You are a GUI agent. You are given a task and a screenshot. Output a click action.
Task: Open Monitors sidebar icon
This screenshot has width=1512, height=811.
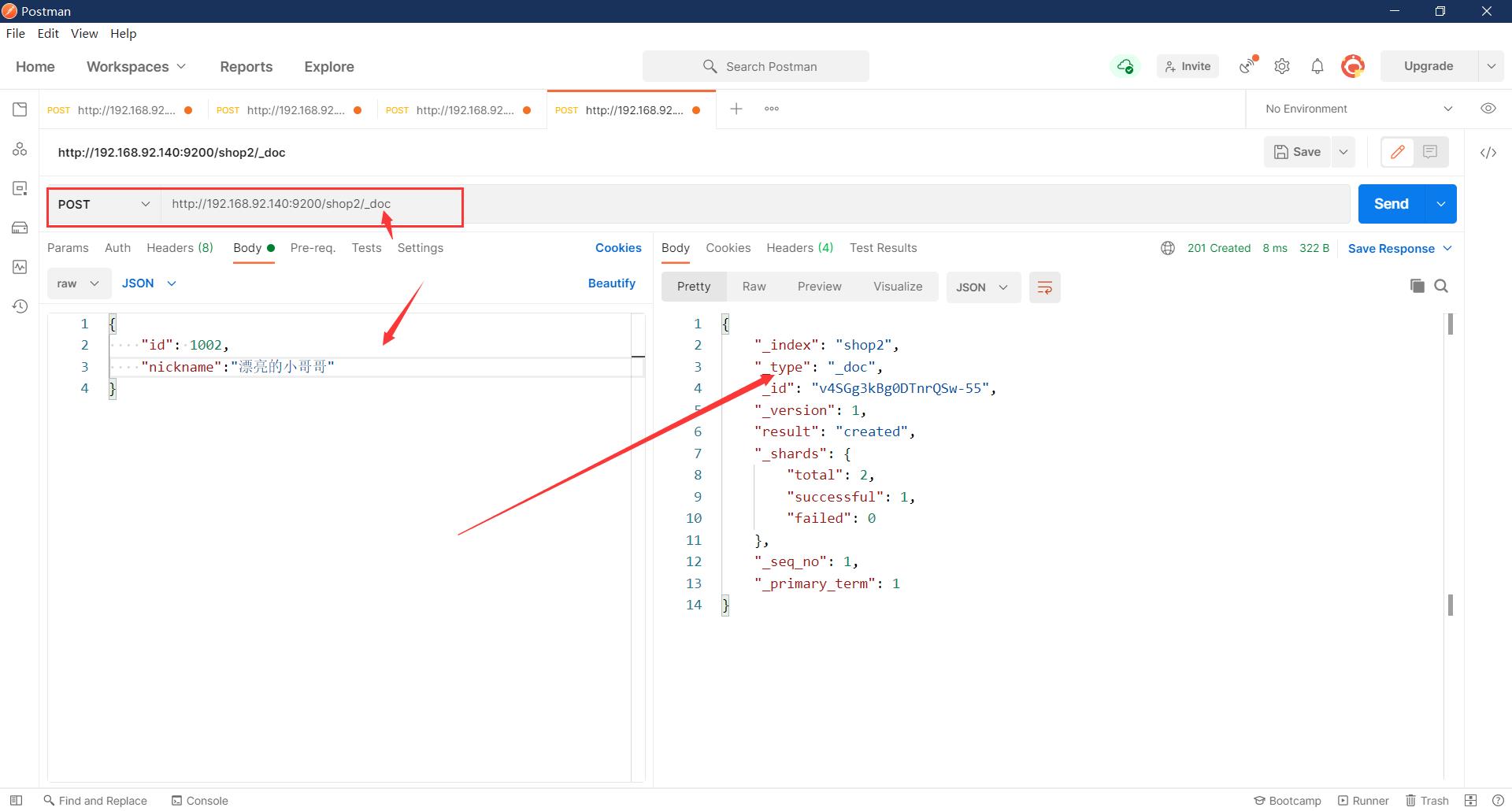(x=20, y=267)
